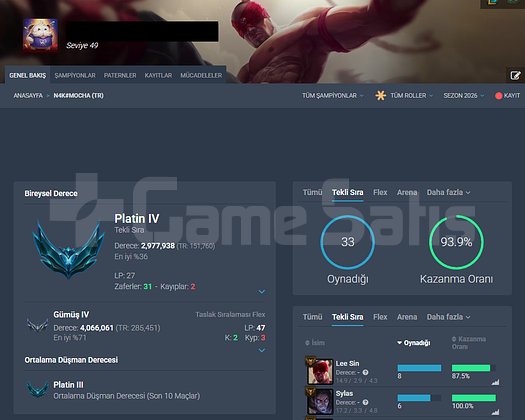Click the edit banner pencil icon
This screenshot has width=525, height=420.
point(515,75)
